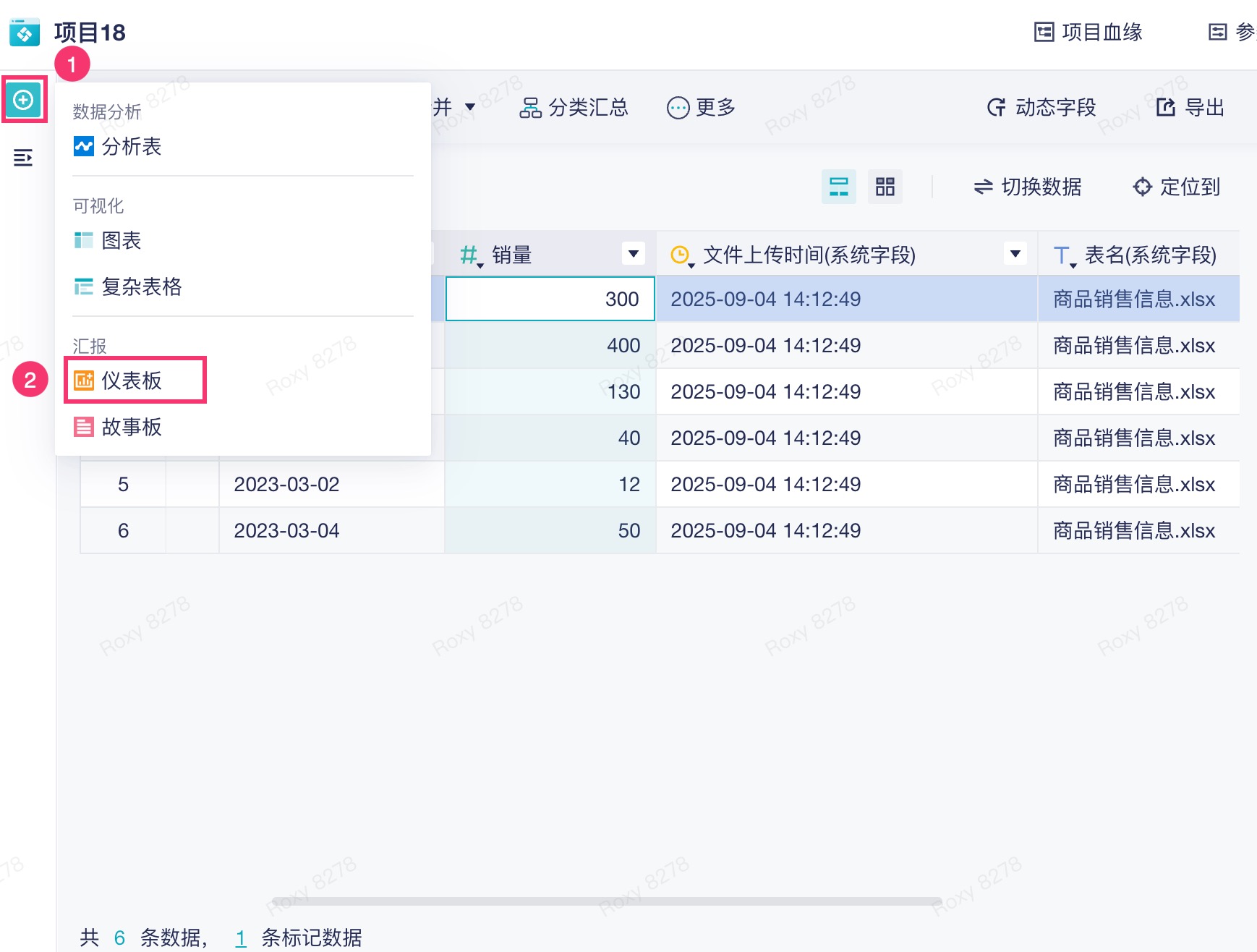Image resolution: width=1257 pixels, height=952 pixels.
Task: Click the 定位到 locate button
Action: (1177, 187)
